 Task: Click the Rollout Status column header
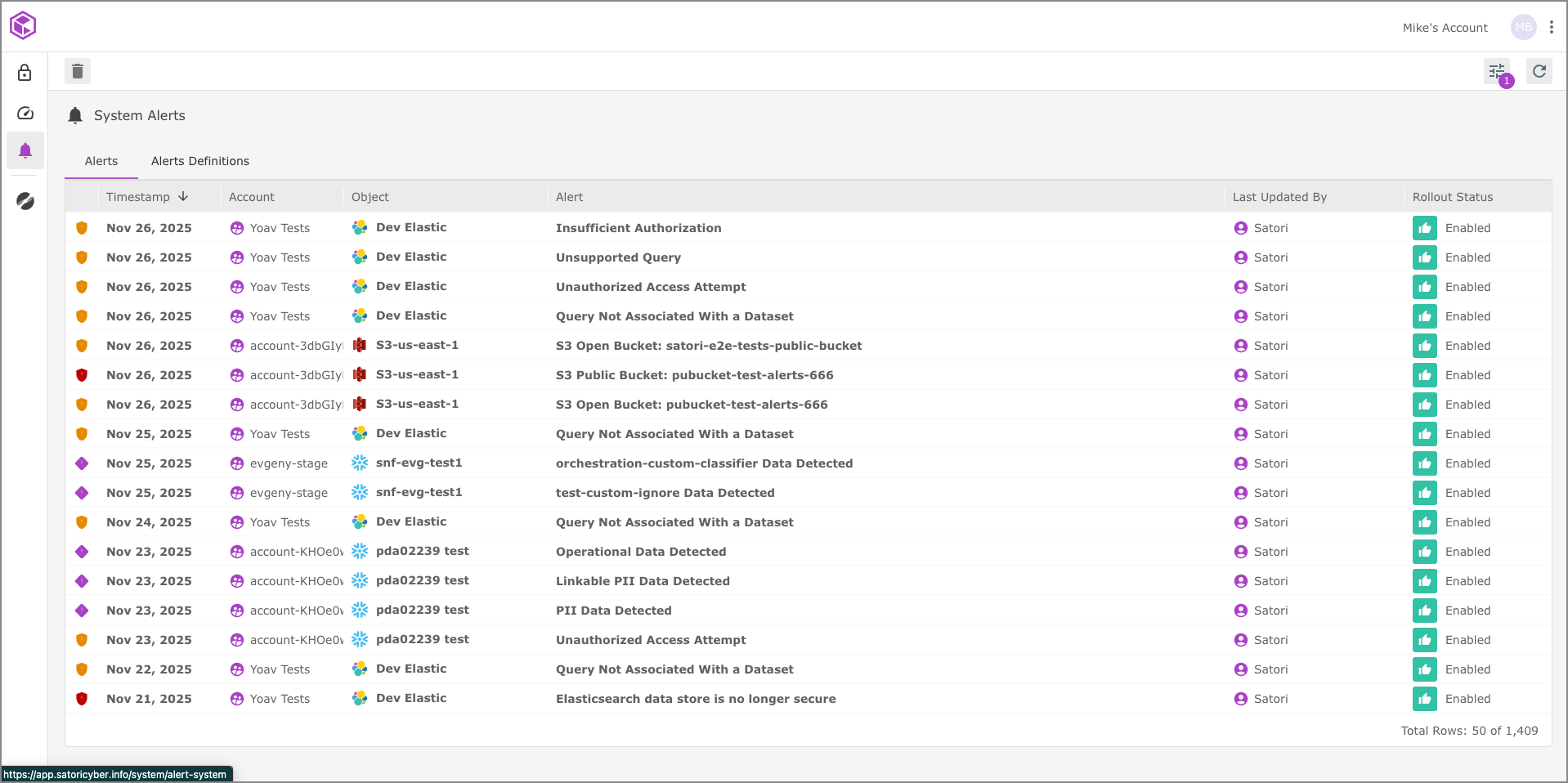click(x=1452, y=197)
